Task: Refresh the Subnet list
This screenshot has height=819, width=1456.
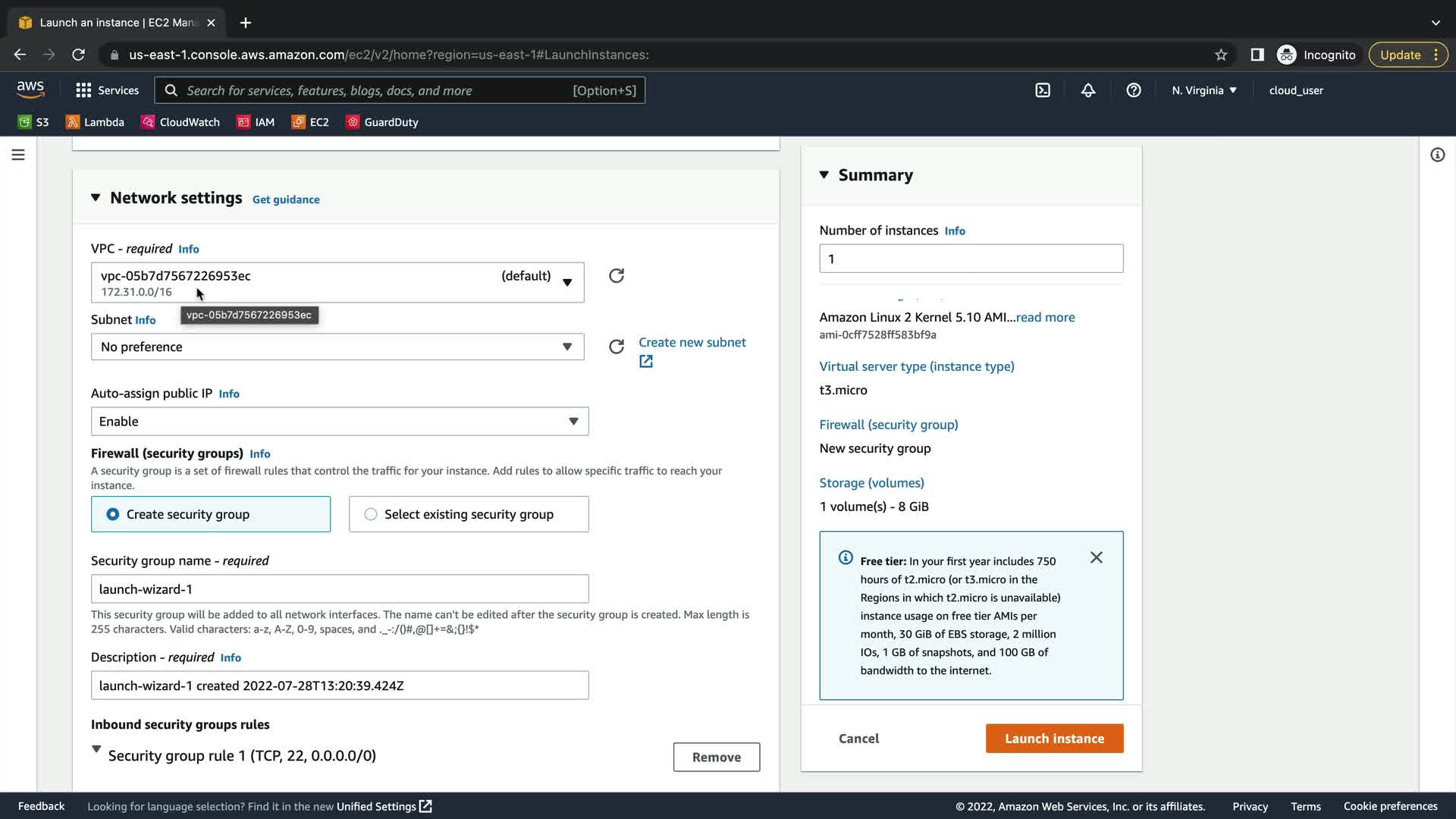Action: coord(617,347)
